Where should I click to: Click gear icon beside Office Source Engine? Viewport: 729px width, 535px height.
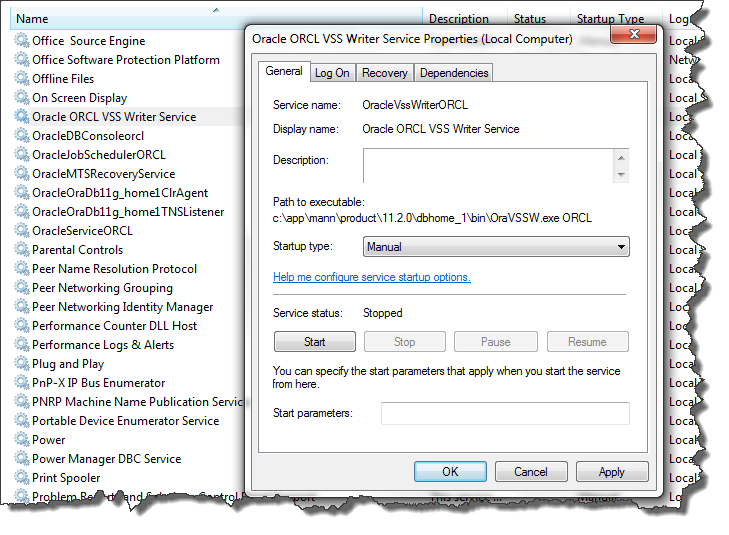(x=22, y=41)
